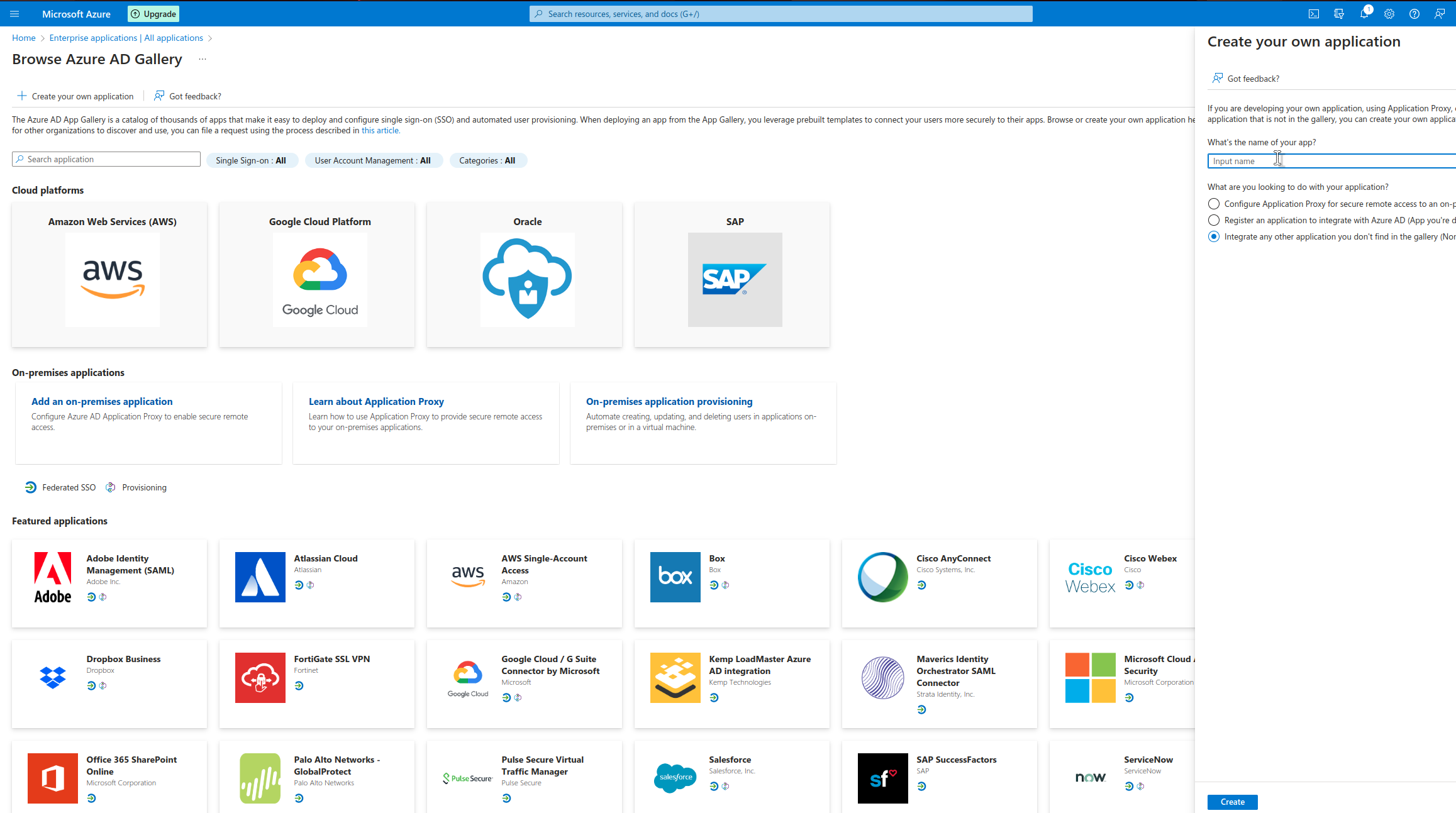Select the Kemp LoadMaster logo

pyautogui.click(x=675, y=678)
